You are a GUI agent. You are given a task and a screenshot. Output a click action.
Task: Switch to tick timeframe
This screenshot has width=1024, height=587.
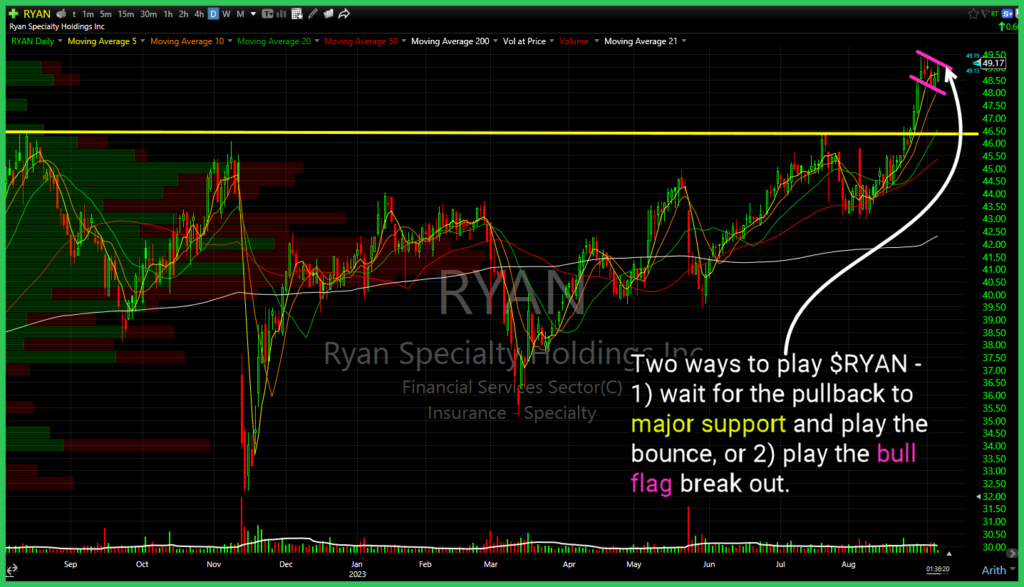coord(74,14)
